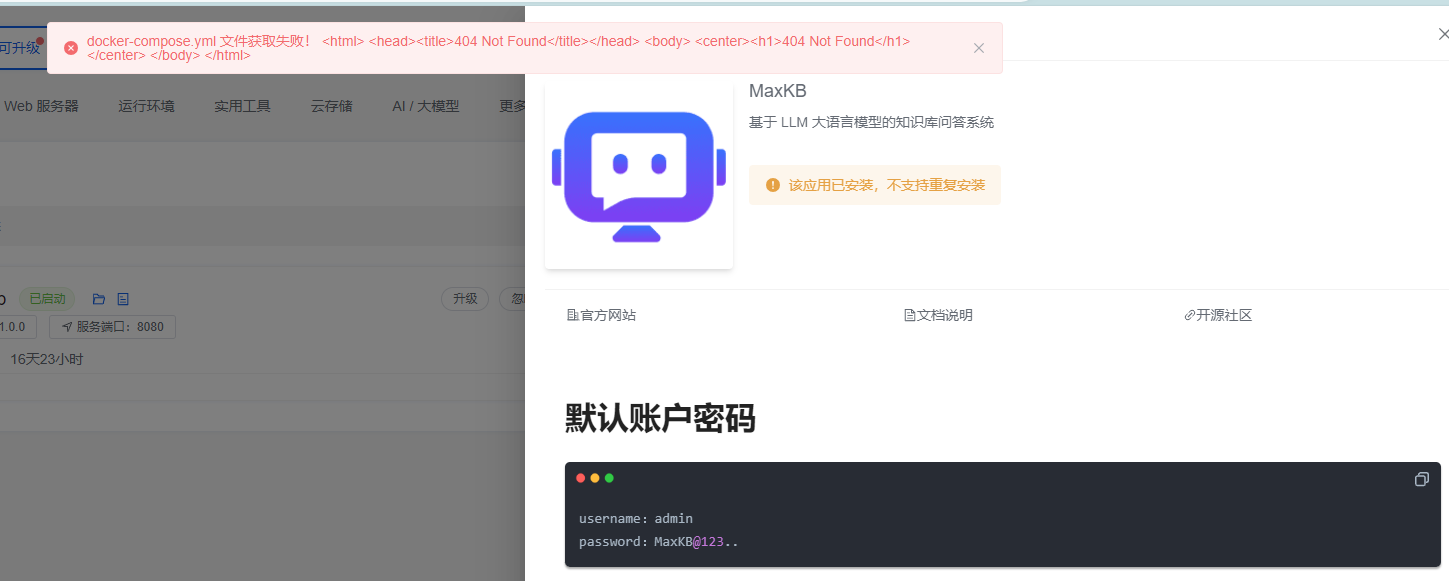1449x581 pixels.
Task: Close the MaxKB app detail drawer
Action: pos(1442,35)
